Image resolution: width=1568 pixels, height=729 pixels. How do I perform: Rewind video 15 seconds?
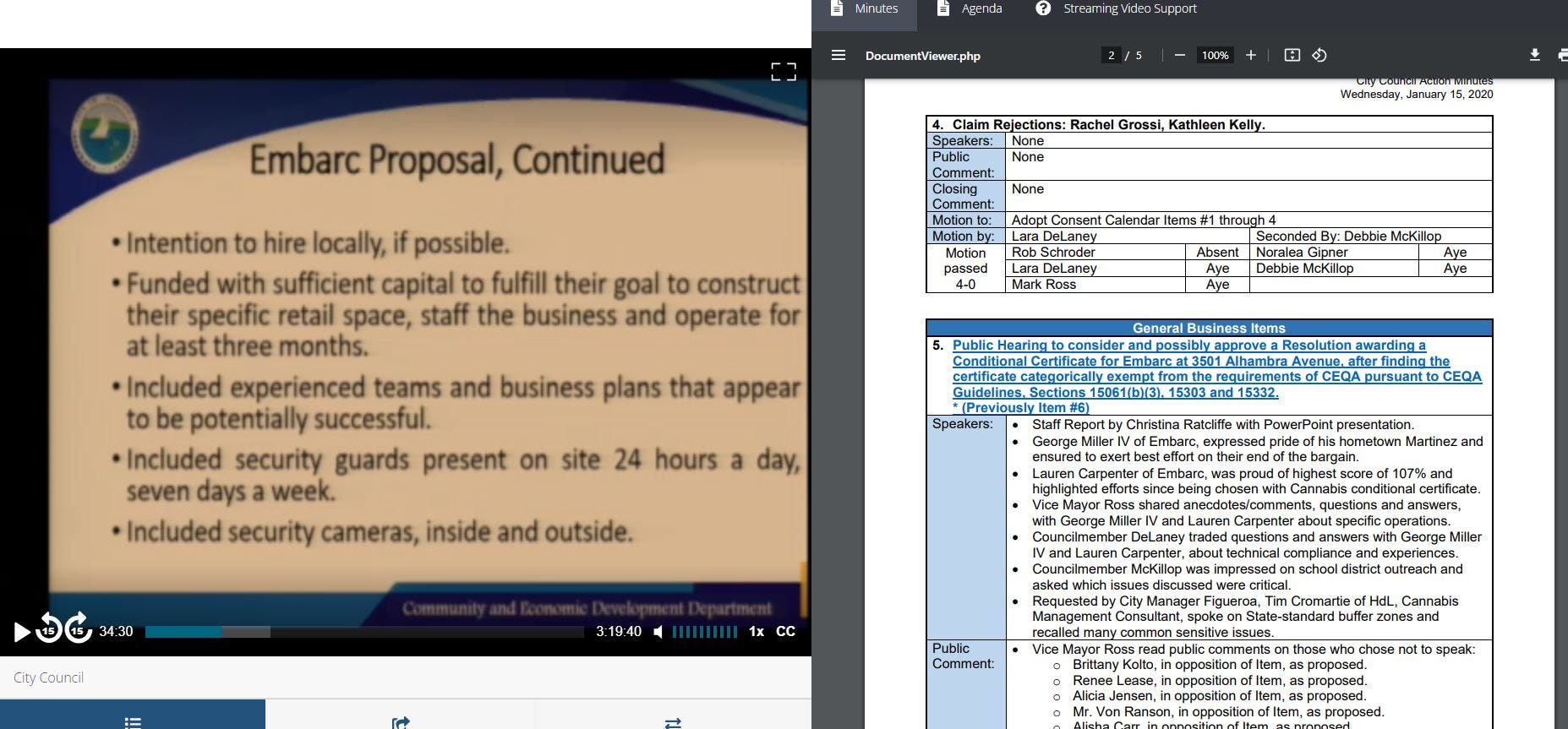pyautogui.click(x=49, y=629)
